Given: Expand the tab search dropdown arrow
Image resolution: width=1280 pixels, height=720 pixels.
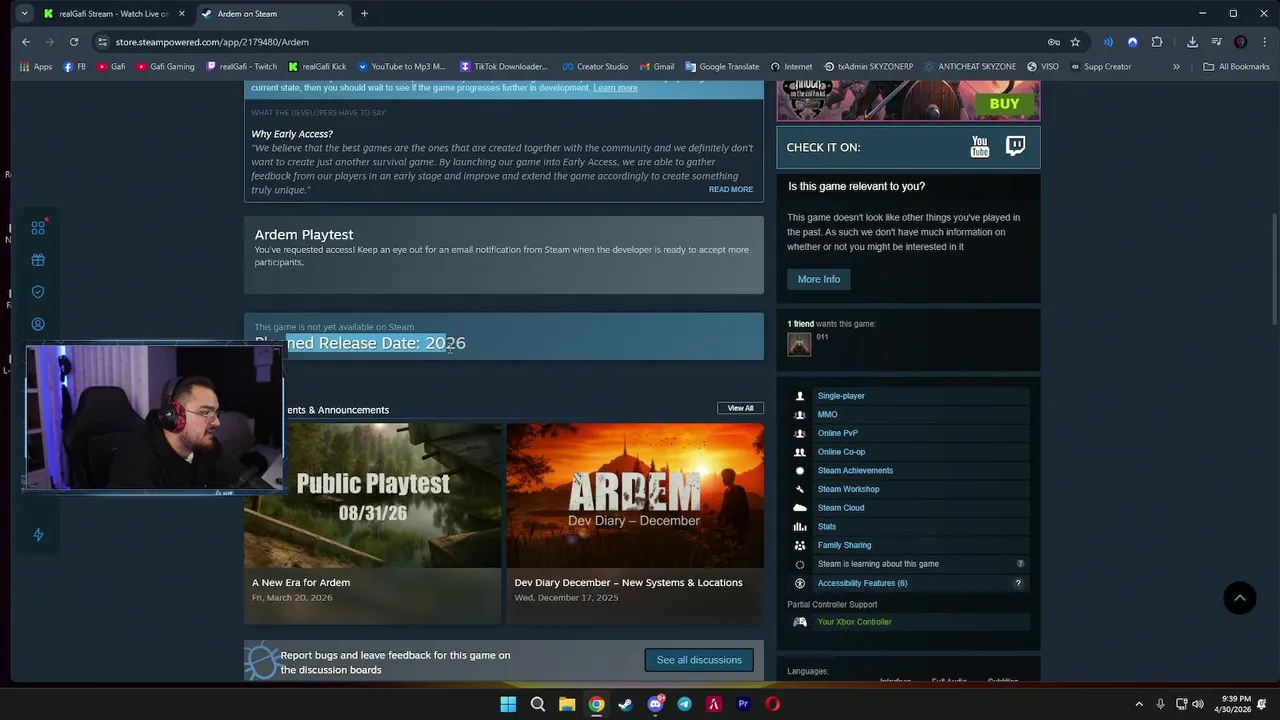Looking at the screenshot, I should tap(24, 14).
